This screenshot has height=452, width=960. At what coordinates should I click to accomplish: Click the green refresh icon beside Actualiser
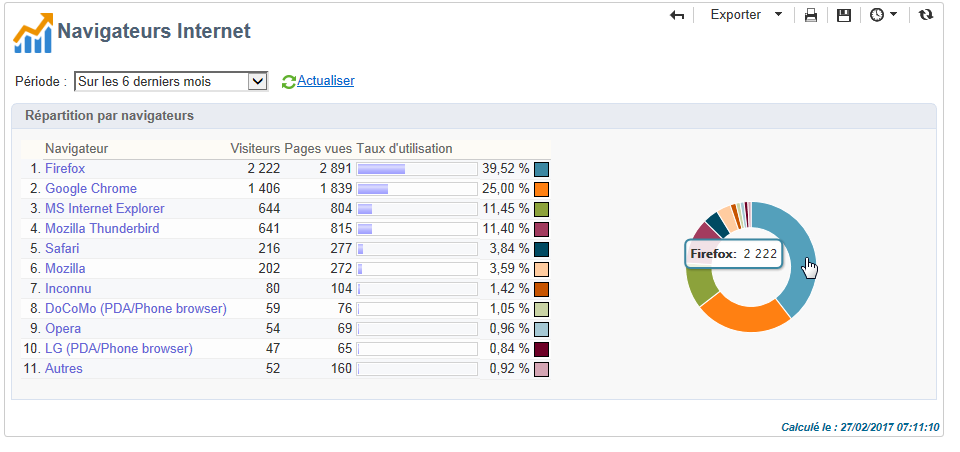288,81
